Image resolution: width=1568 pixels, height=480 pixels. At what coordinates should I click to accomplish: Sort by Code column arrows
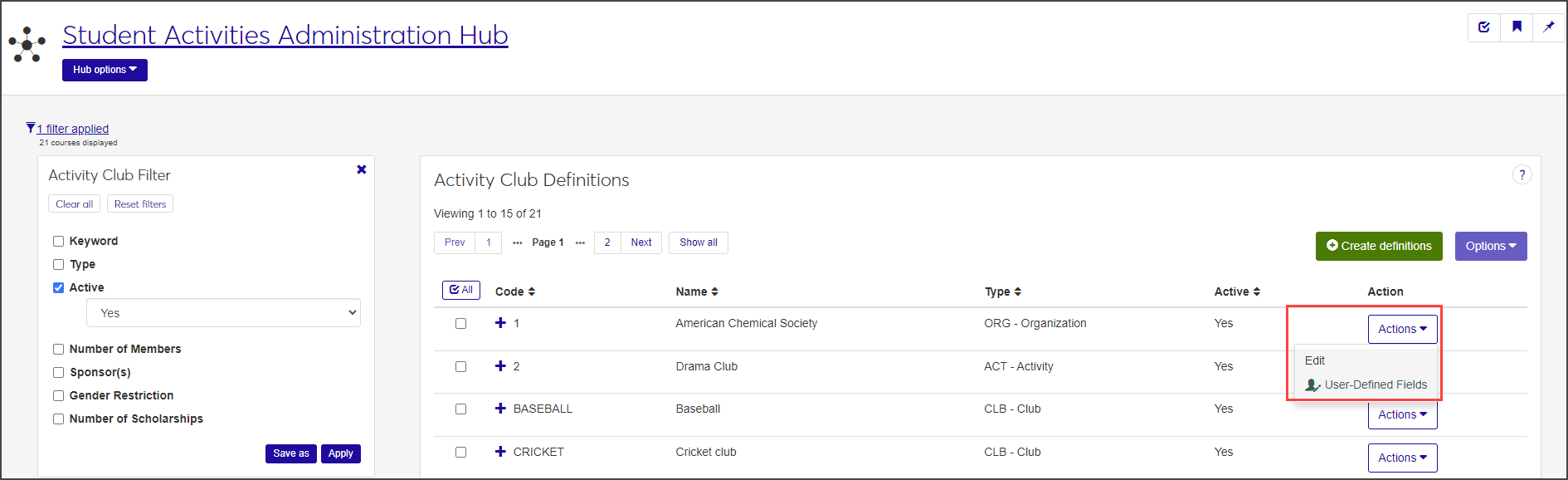(x=532, y=291)
